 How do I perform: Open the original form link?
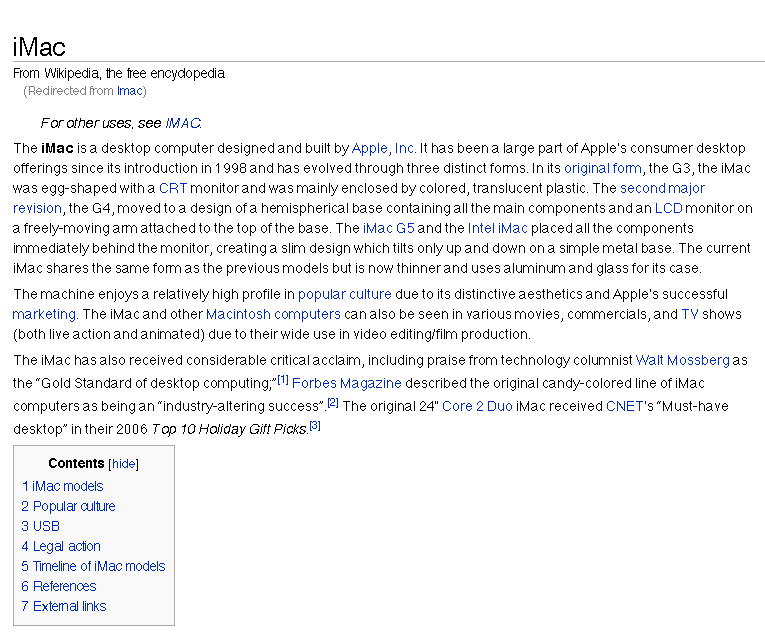[x=603, y=168]
